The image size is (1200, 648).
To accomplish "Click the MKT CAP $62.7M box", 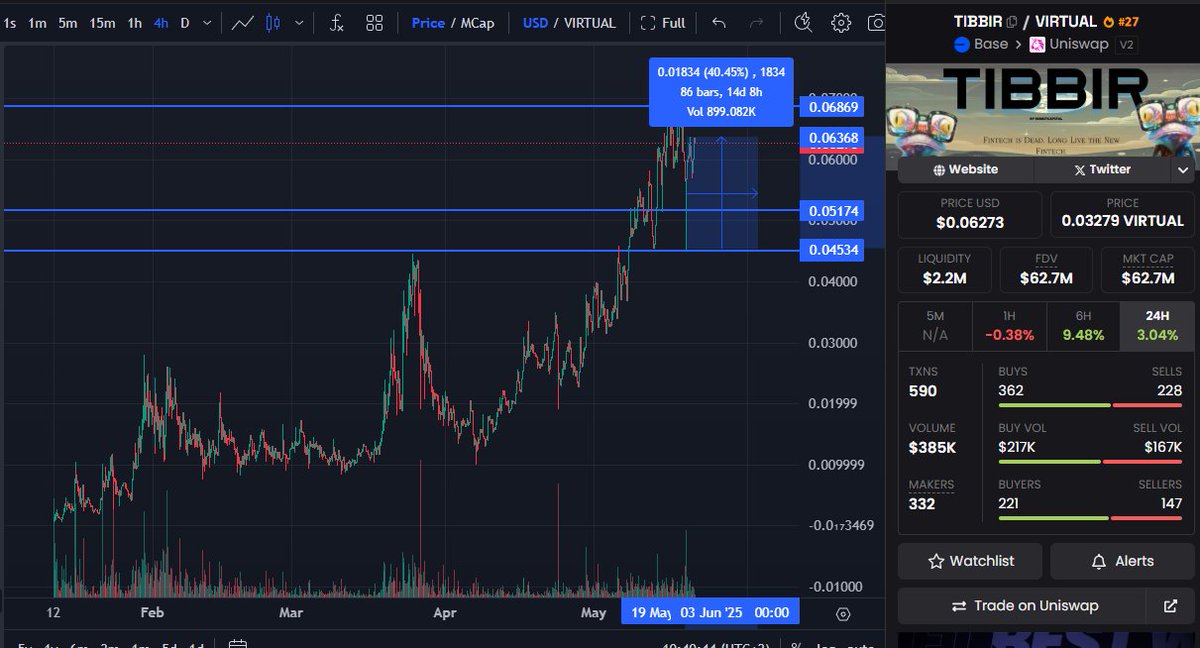I will pos(1148,269).
